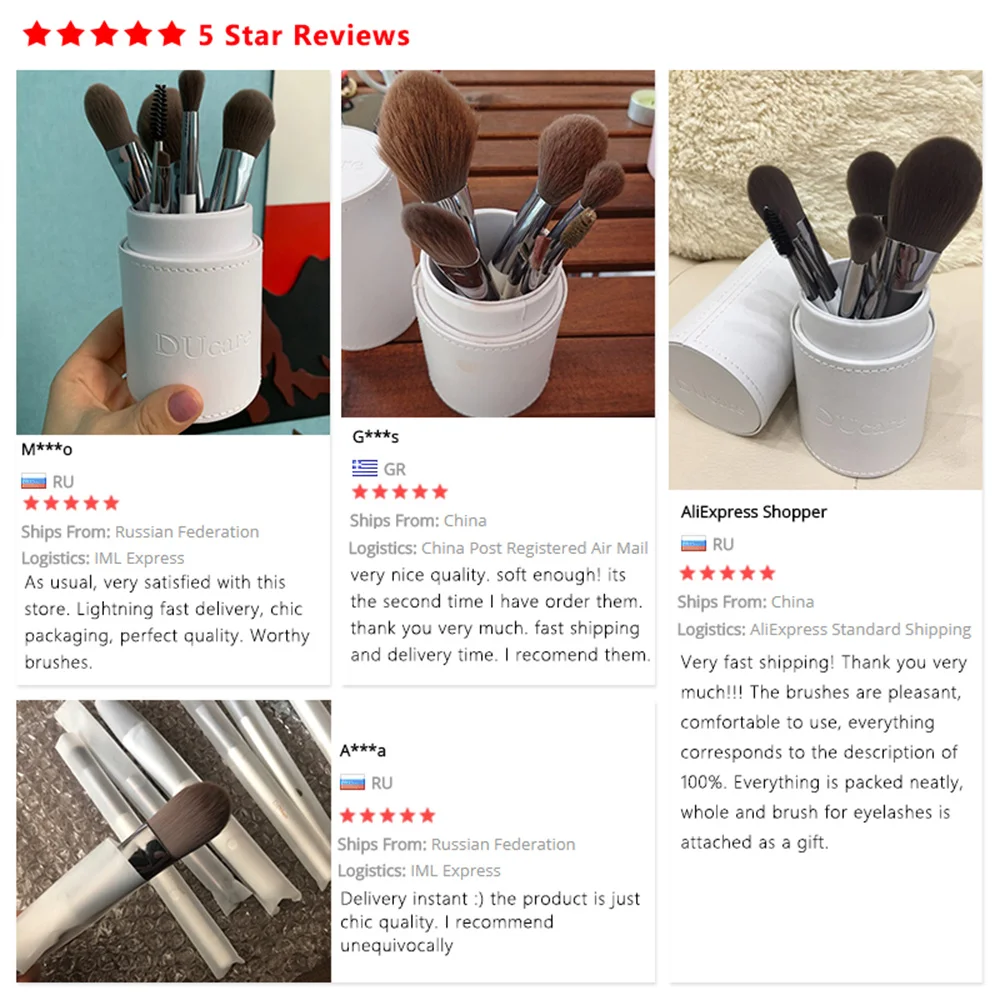Click the AliExpress Shopper reviewer name
The image size is (1000, 1000).
(753, 511)
